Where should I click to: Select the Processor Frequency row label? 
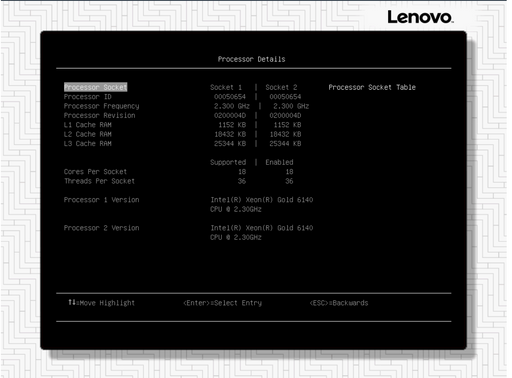click(x=102, y=106)
